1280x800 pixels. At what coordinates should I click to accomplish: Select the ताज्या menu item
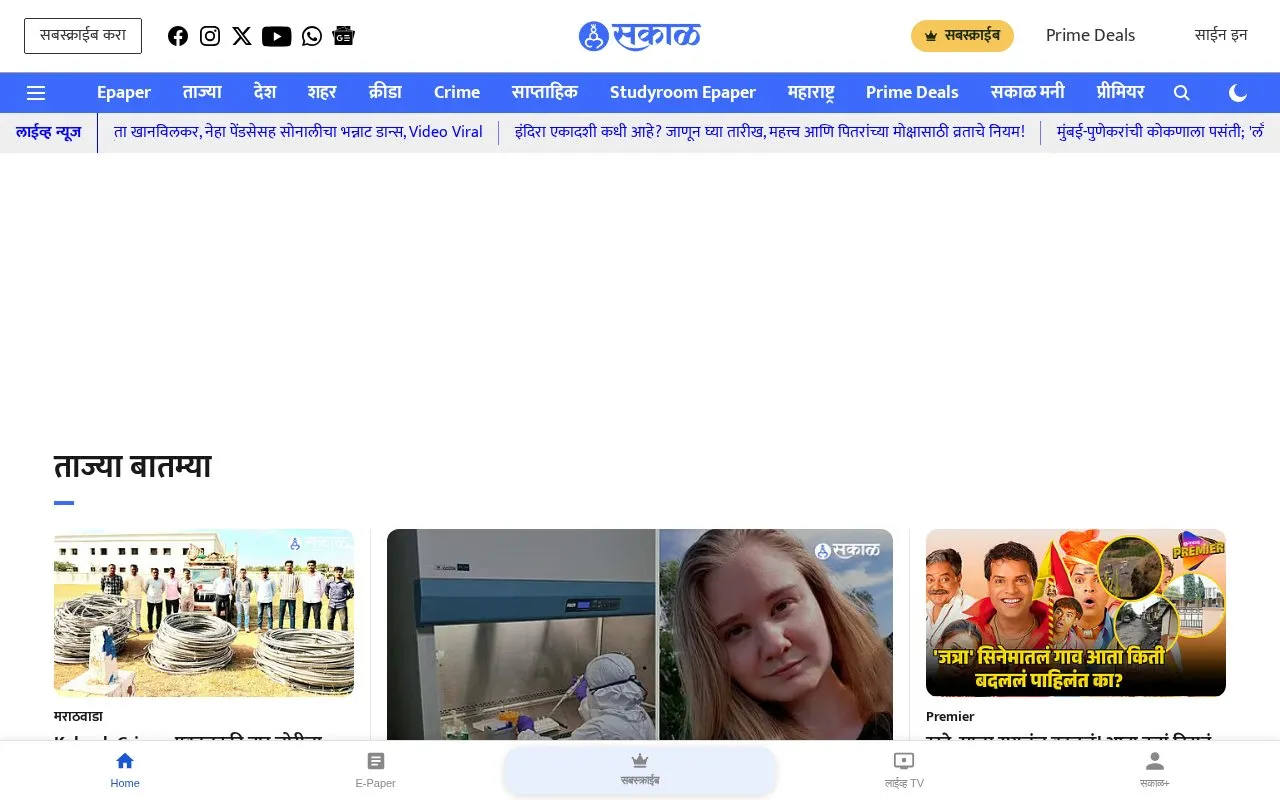[202, 93]
